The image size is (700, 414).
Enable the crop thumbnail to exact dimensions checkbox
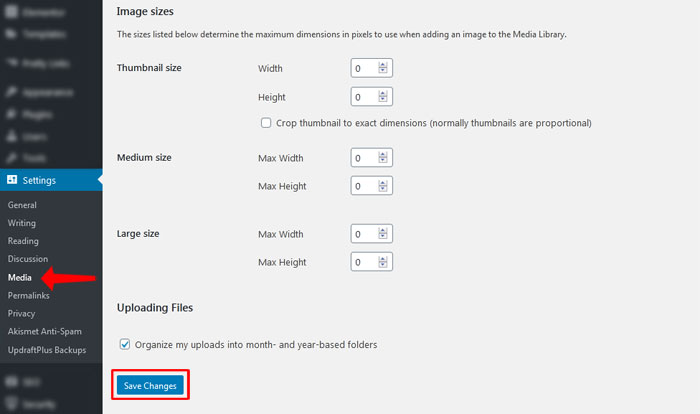click(x=266, y=123)
